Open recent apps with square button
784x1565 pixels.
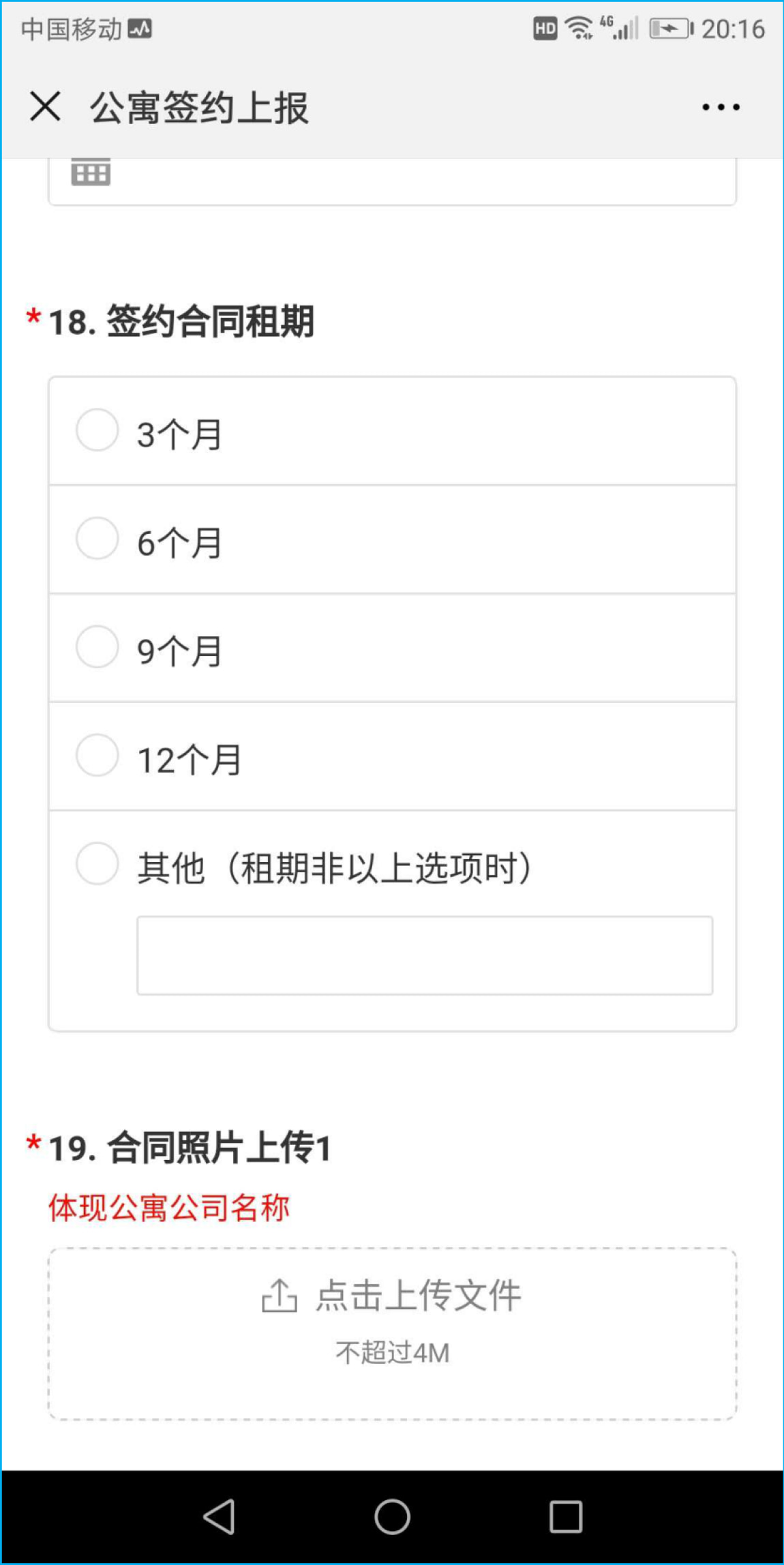pyautogui.click(x=565, y=1517)
